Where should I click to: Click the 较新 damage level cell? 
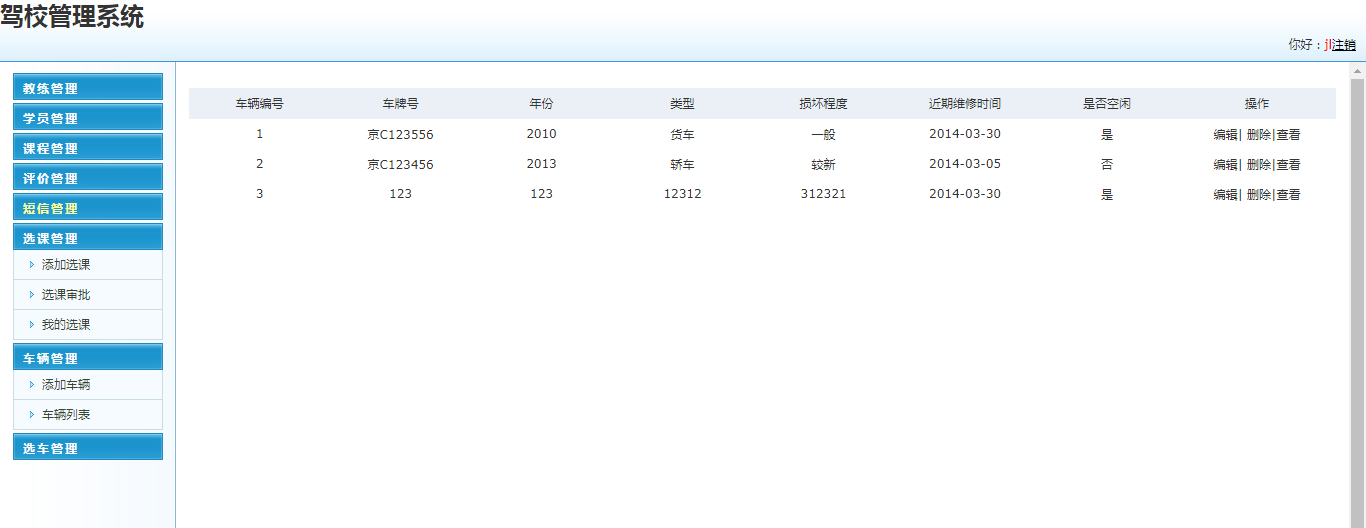click(x=823, y=165)
